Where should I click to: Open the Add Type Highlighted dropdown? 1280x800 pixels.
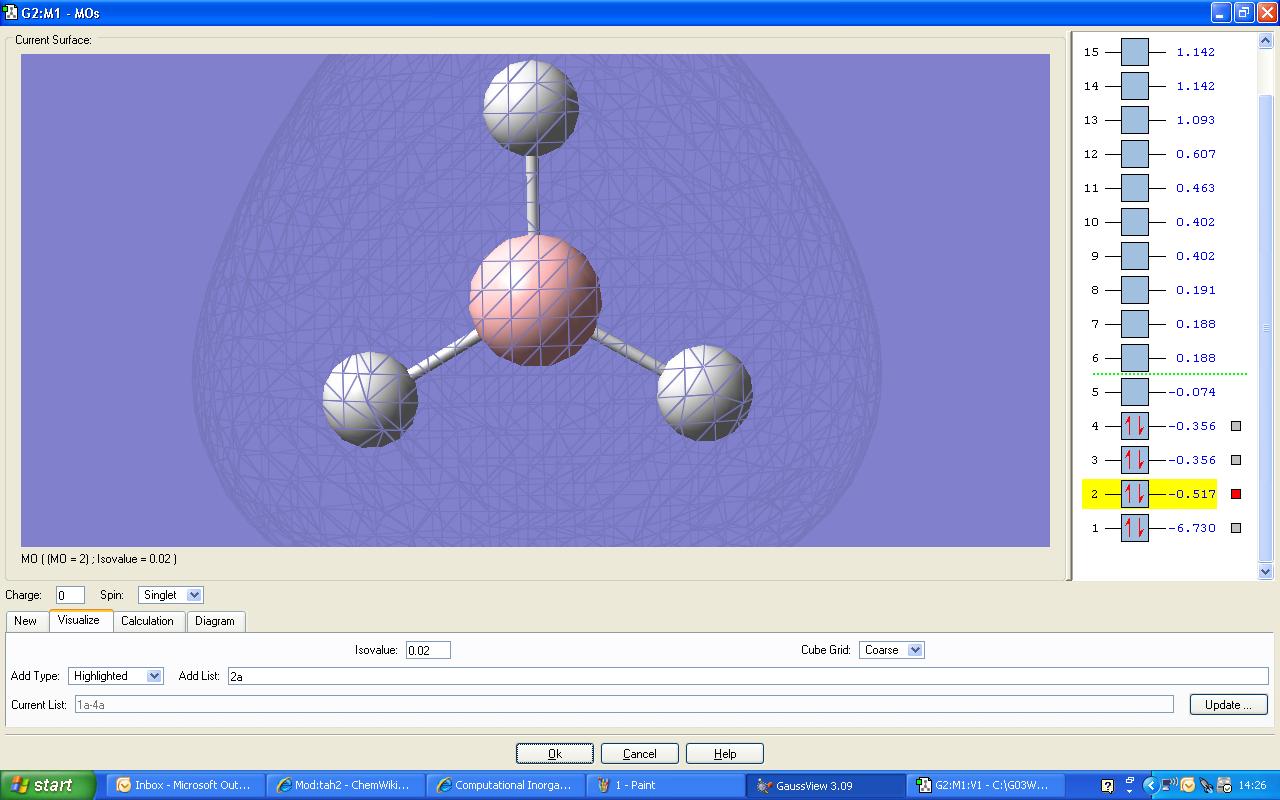coord(116,676)
